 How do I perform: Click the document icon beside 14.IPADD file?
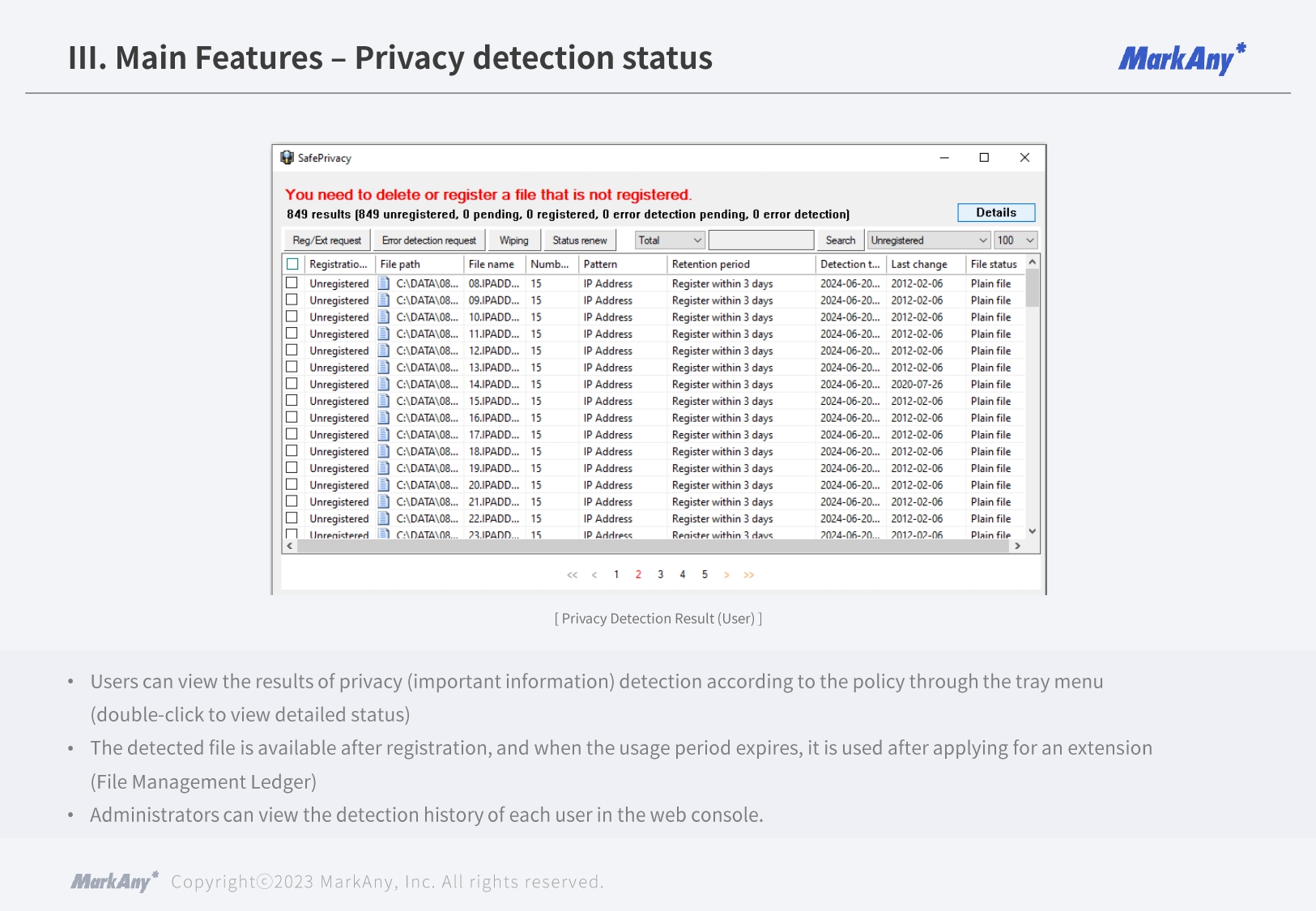[384, 384]
